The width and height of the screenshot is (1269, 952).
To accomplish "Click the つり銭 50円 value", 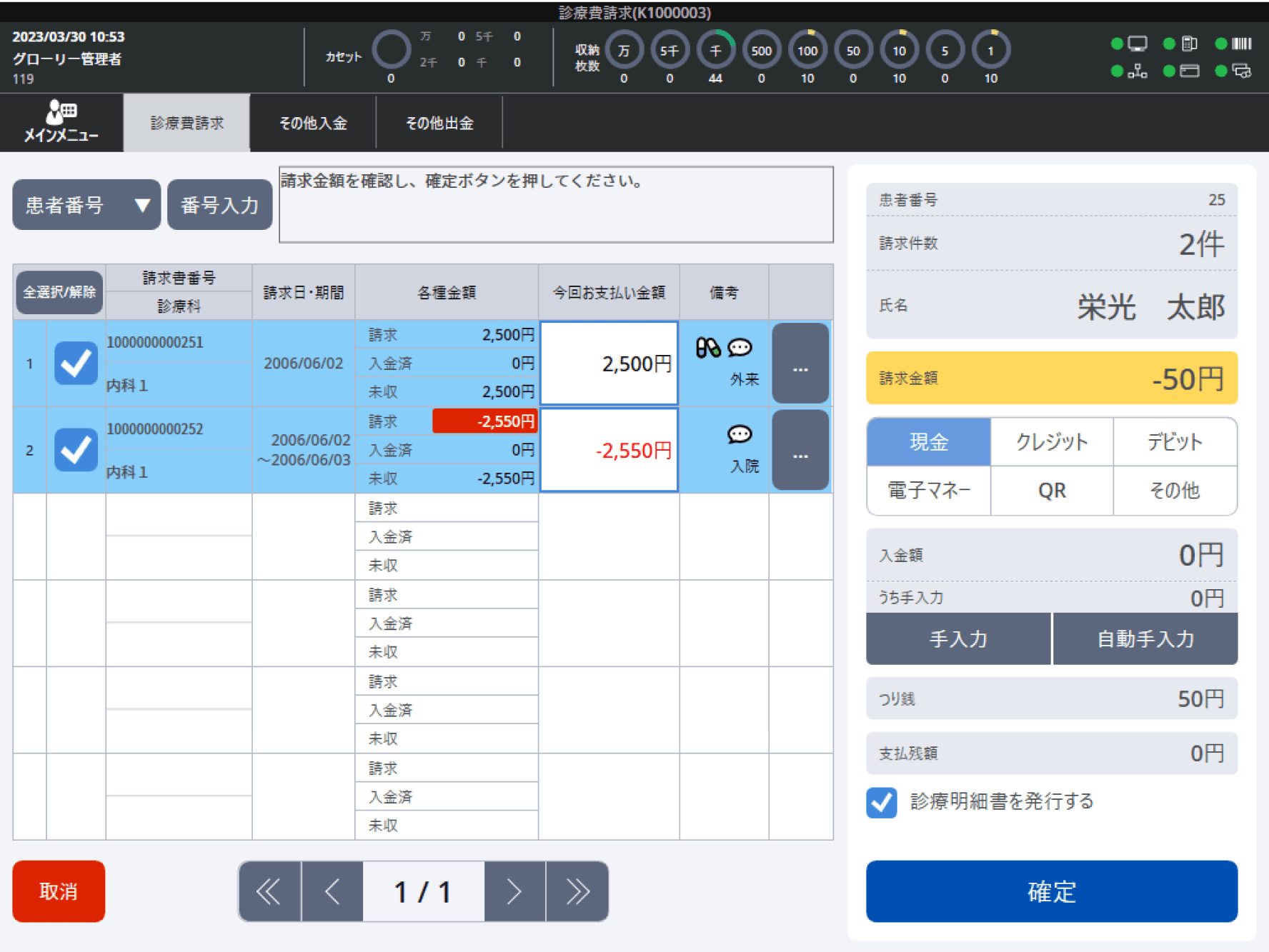I will pyautogui.click(x=1200, y=698).
